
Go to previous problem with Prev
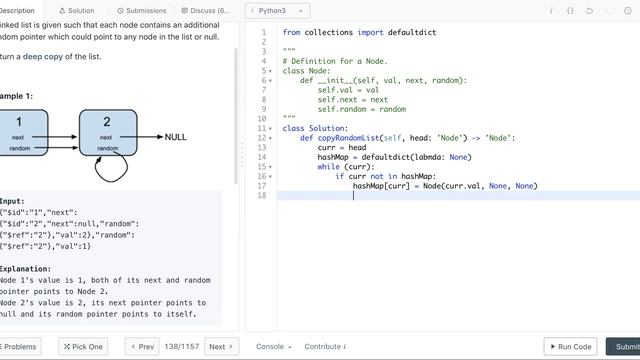(x=142, y=347)
